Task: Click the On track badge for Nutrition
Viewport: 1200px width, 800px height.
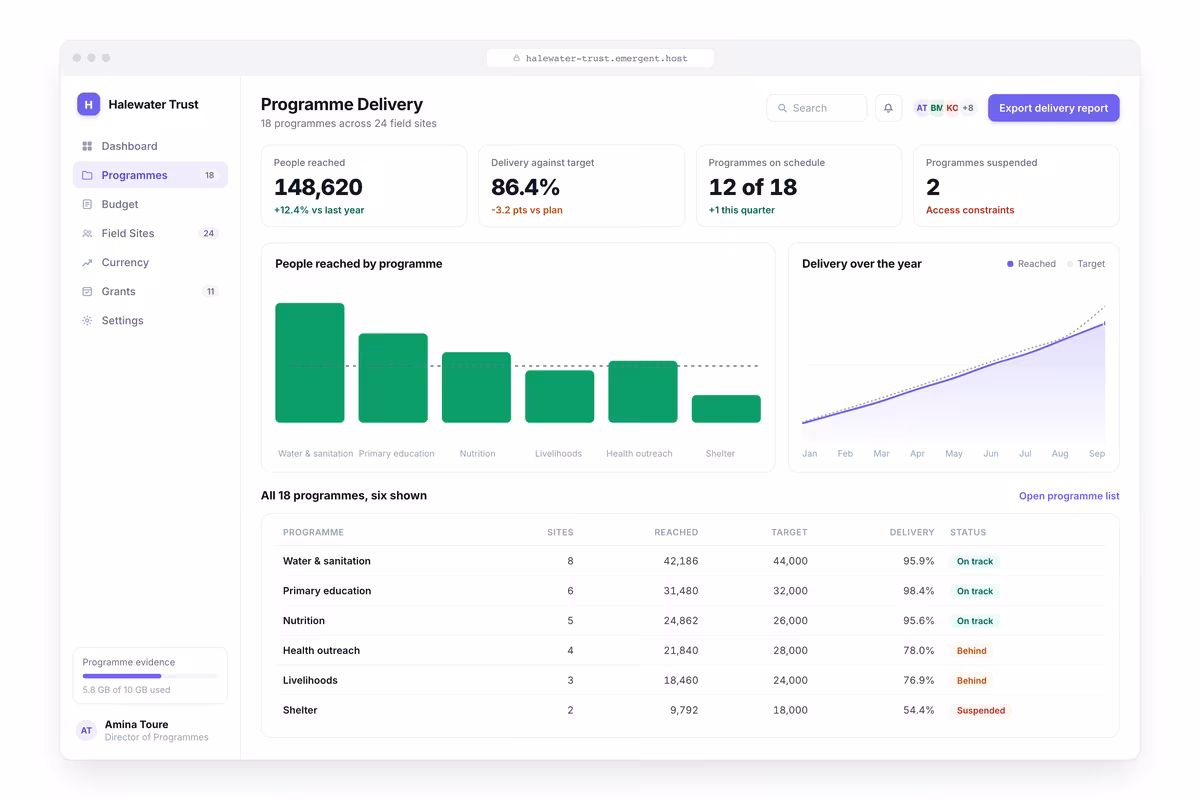Action: coord(975,621)
